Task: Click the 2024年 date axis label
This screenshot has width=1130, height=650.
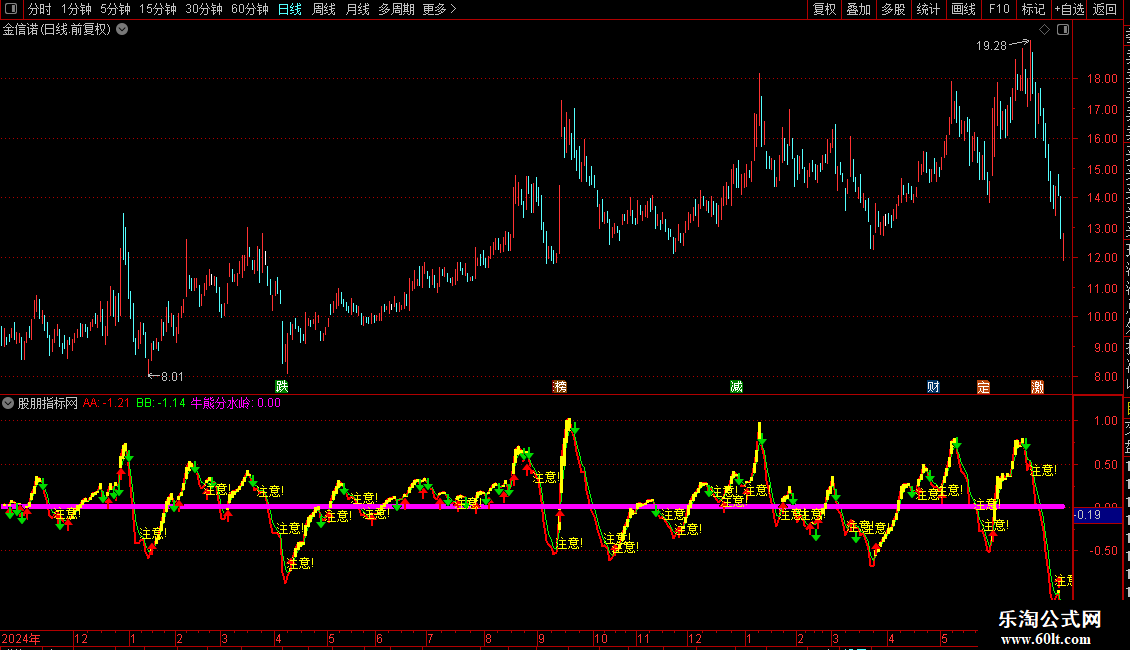Action: (21, 638)
